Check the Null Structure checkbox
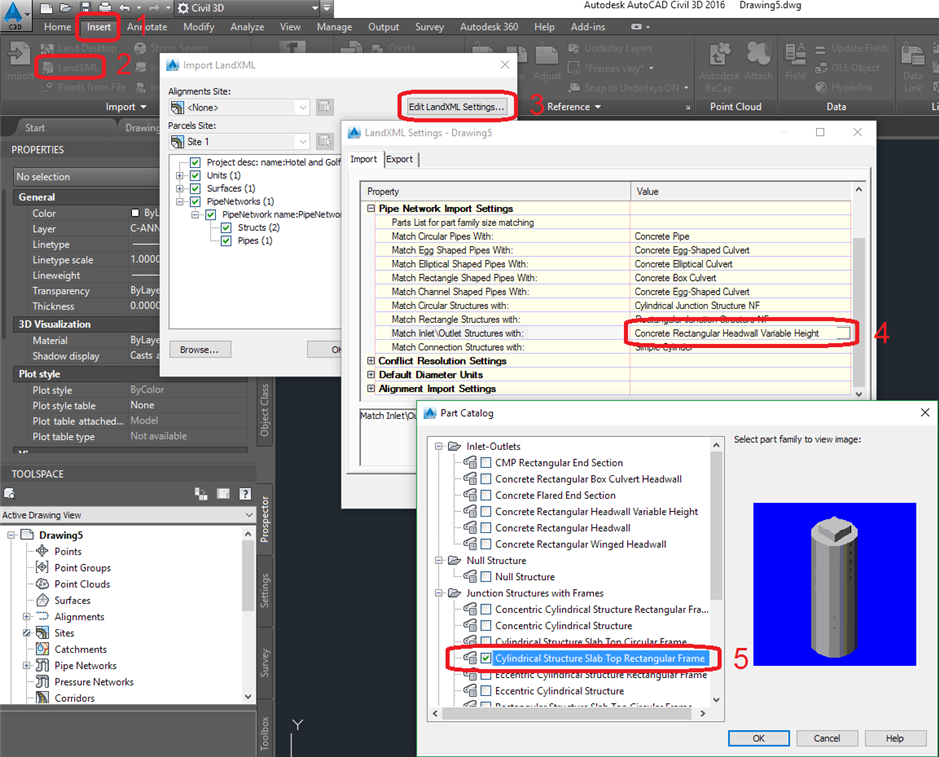 [x=485, y=577]
